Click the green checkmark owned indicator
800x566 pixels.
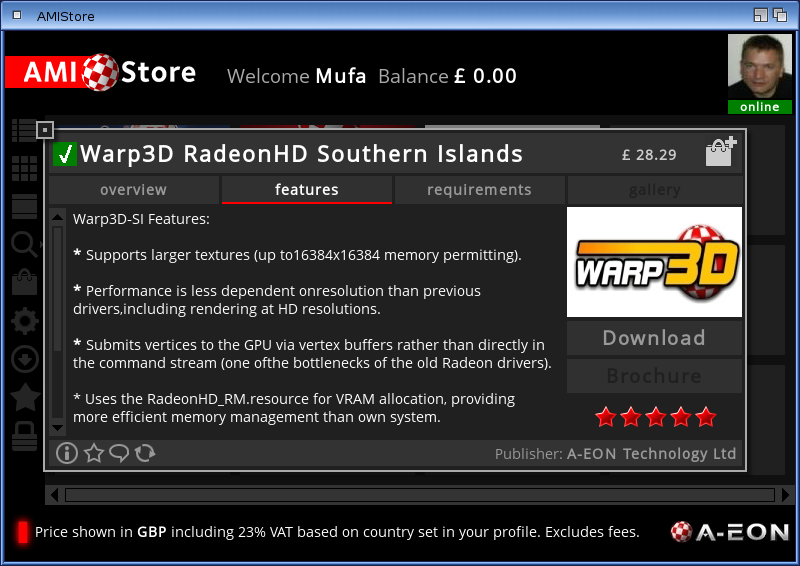[x=65, y=154]
